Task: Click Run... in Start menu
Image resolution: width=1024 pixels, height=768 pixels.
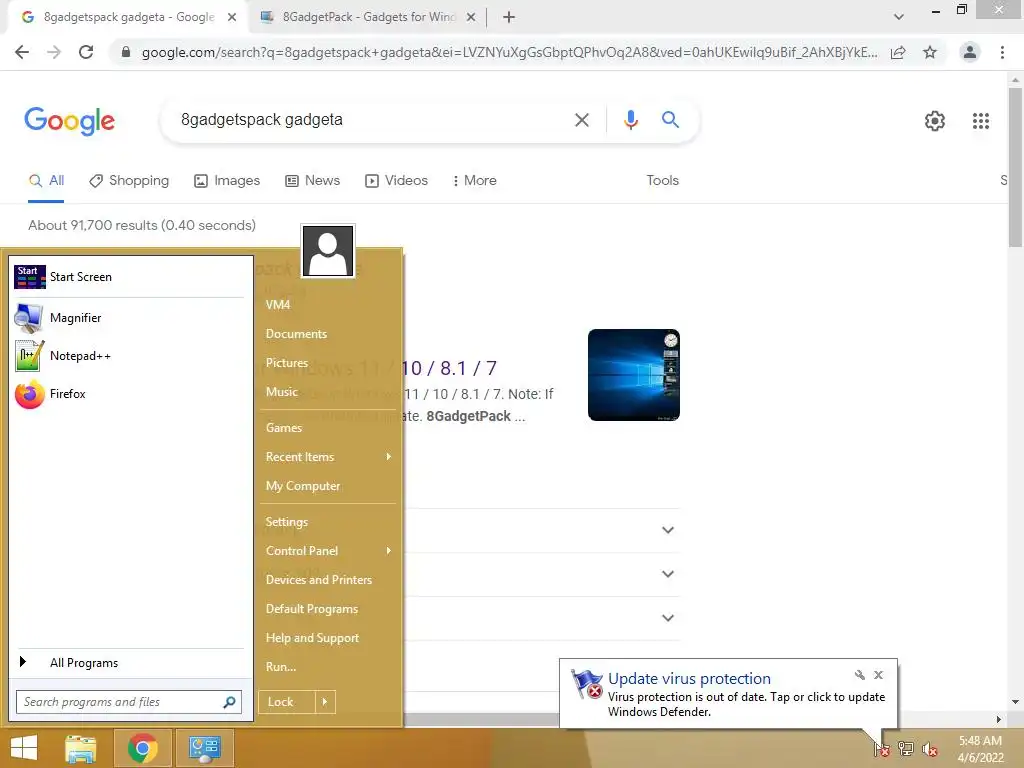Action: (328, 667)
